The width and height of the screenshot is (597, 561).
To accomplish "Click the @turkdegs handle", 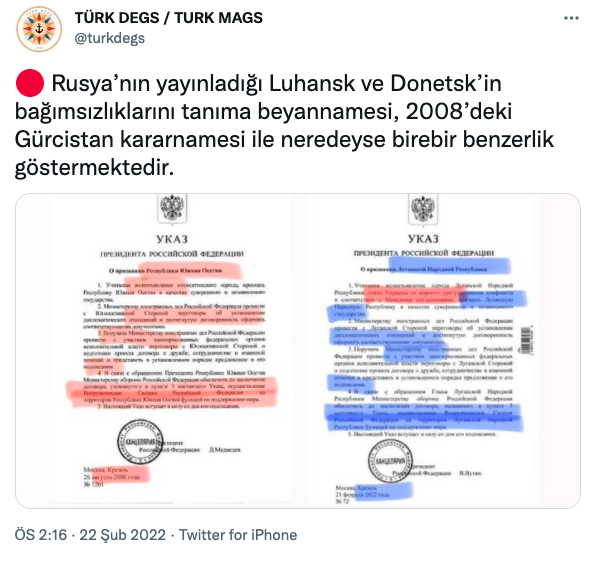I will click(110, 38).
